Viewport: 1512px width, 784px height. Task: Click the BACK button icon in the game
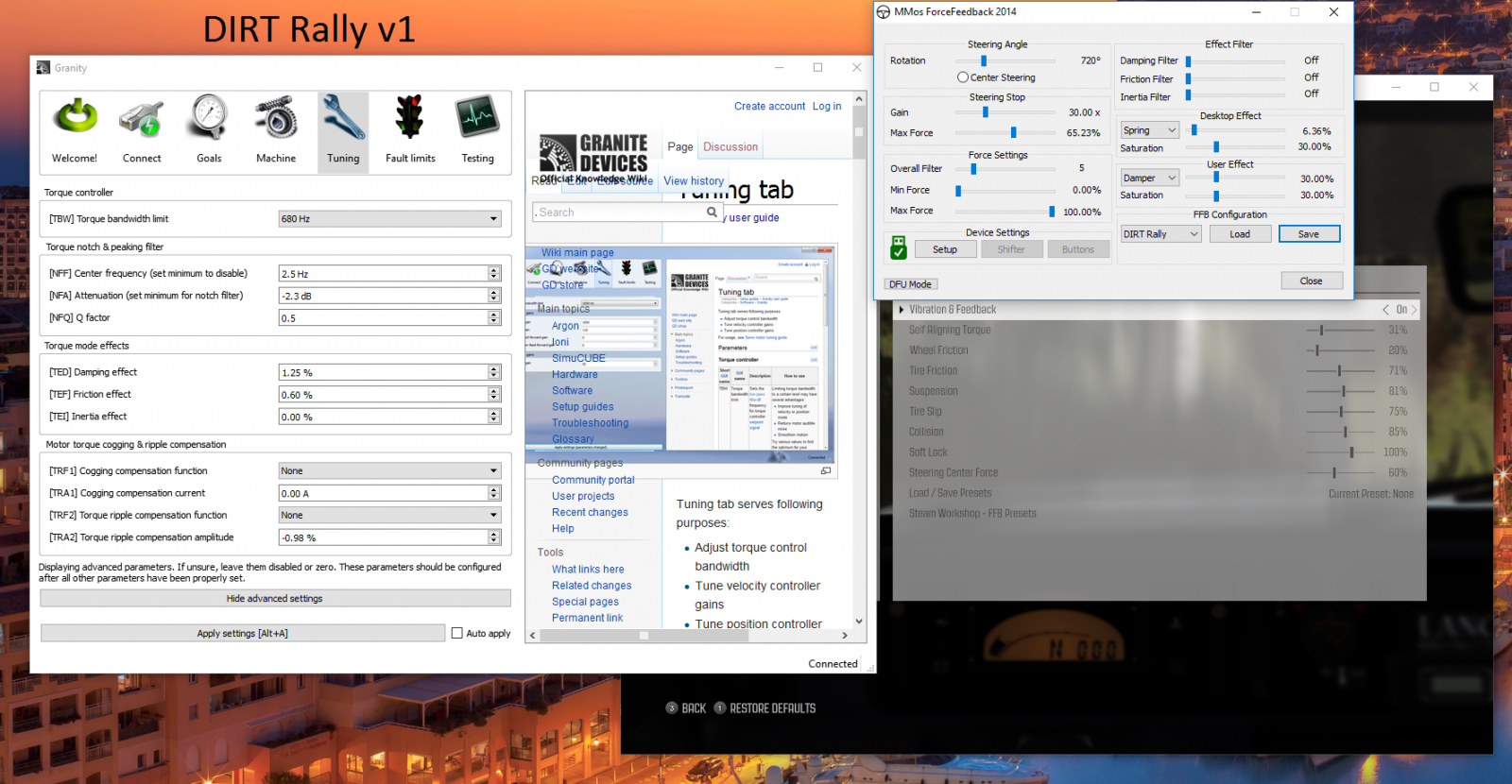pyautogui.click(x=672, y=708)
